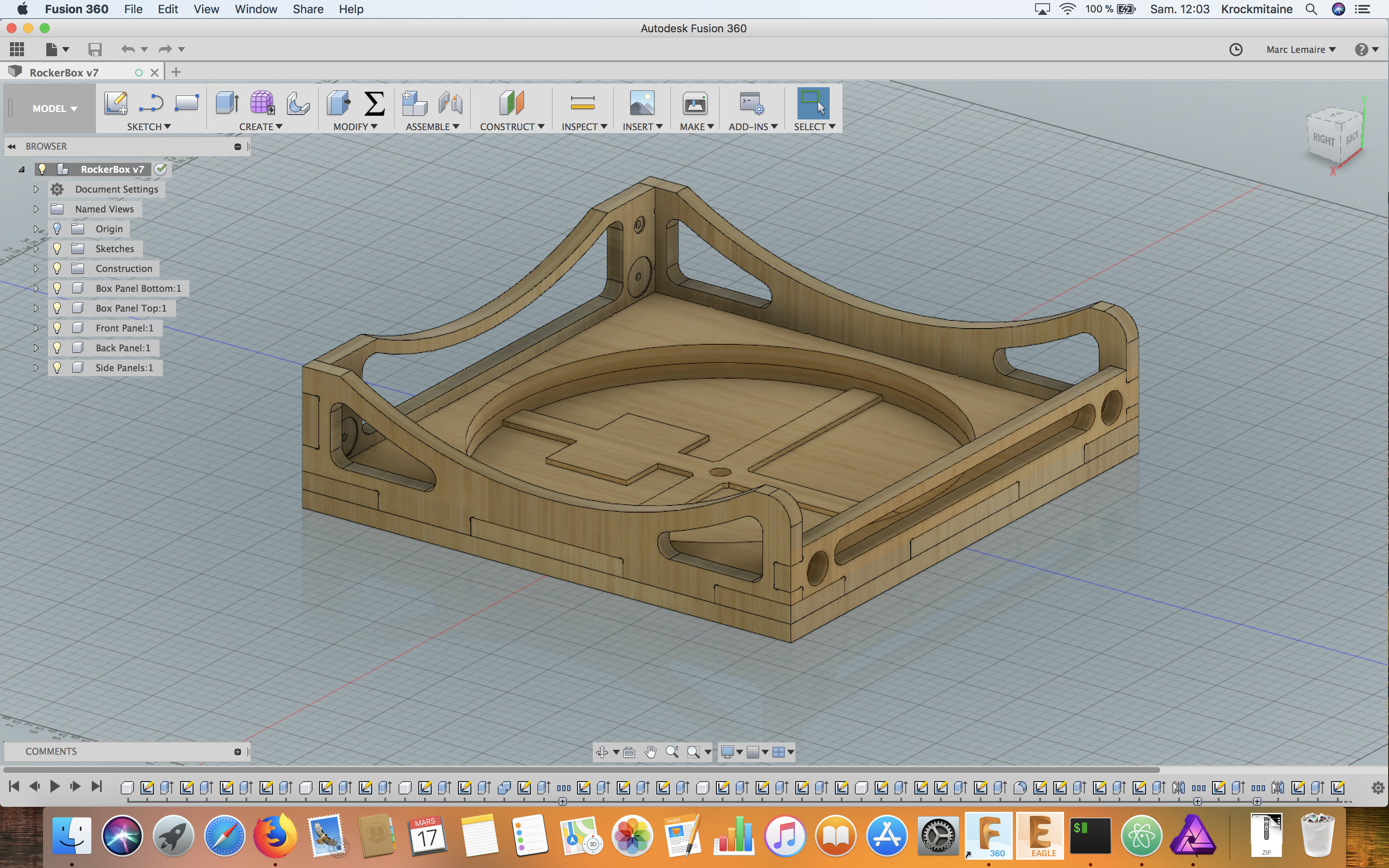Jump to timeline end
1389x868 pixels.
coord(97,786)
